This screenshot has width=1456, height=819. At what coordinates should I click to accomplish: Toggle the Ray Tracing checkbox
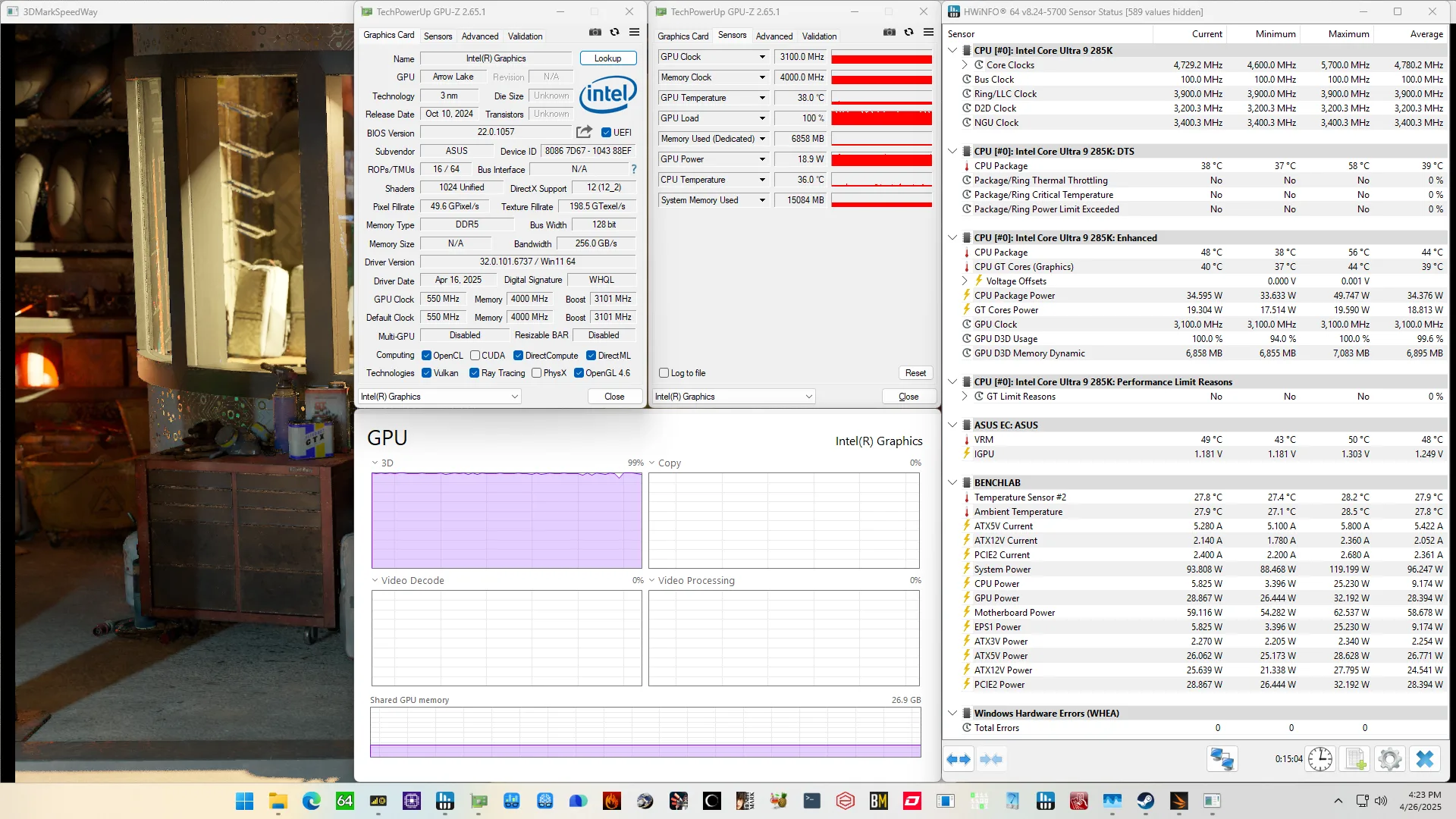(474, 373)
